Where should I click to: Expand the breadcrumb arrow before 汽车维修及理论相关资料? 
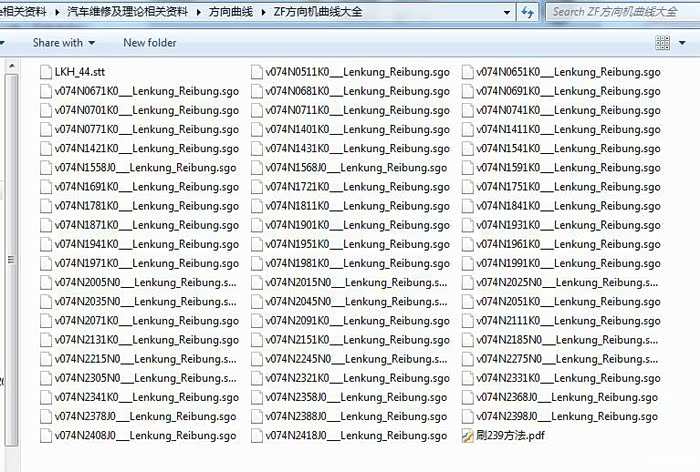click(x=57, y=13)
